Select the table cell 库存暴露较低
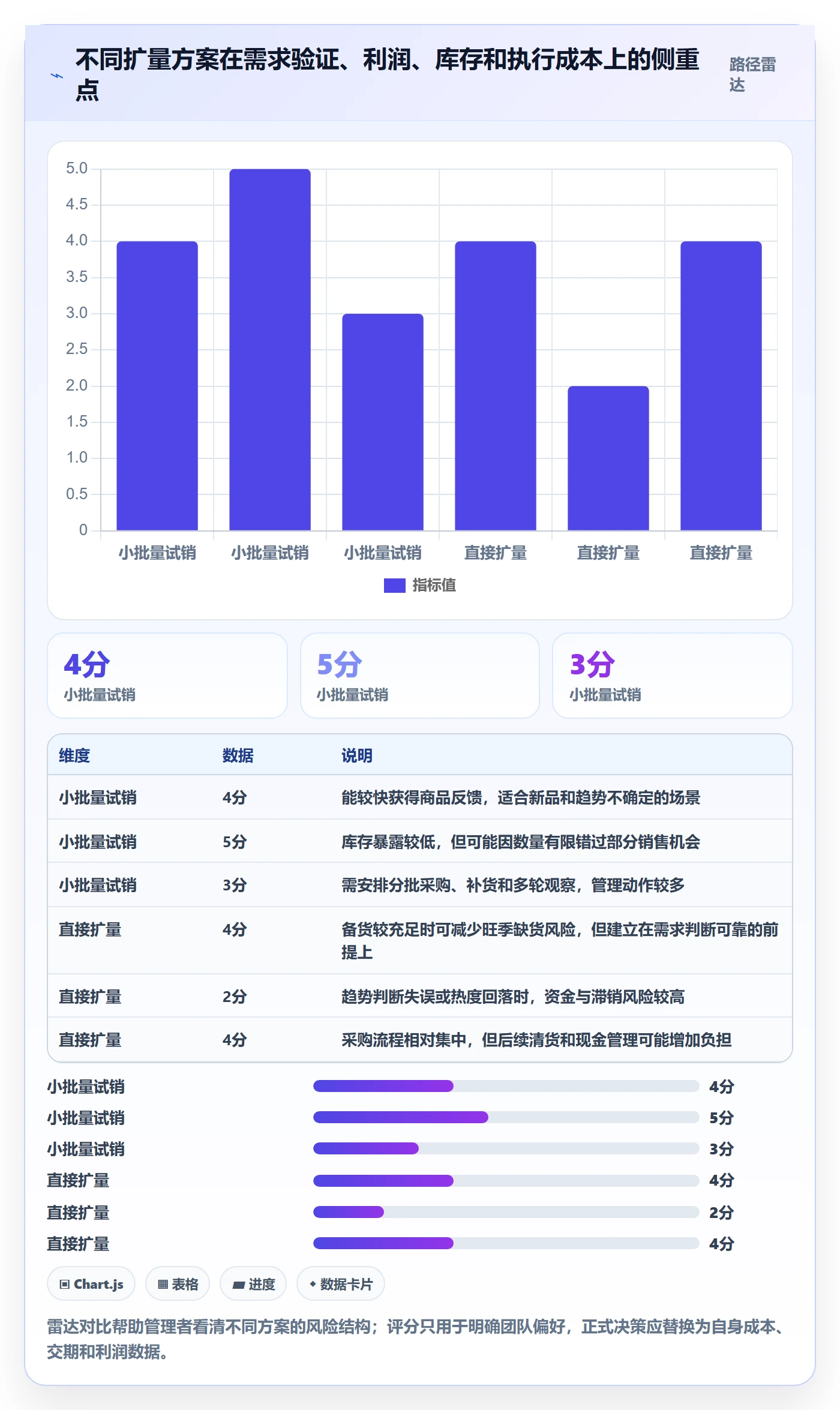Image resolution: width=840 pixels, height=1410 pixels. [521, 842]
